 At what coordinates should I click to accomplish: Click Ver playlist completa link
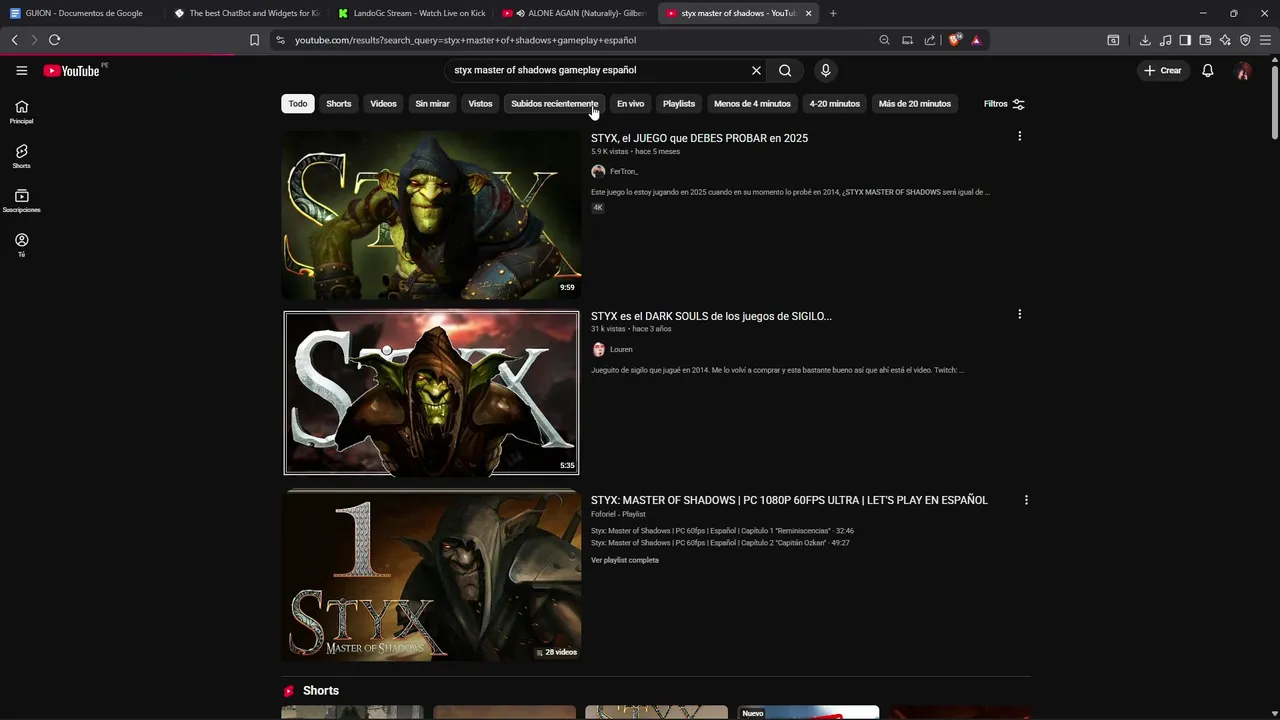[625, 560]
